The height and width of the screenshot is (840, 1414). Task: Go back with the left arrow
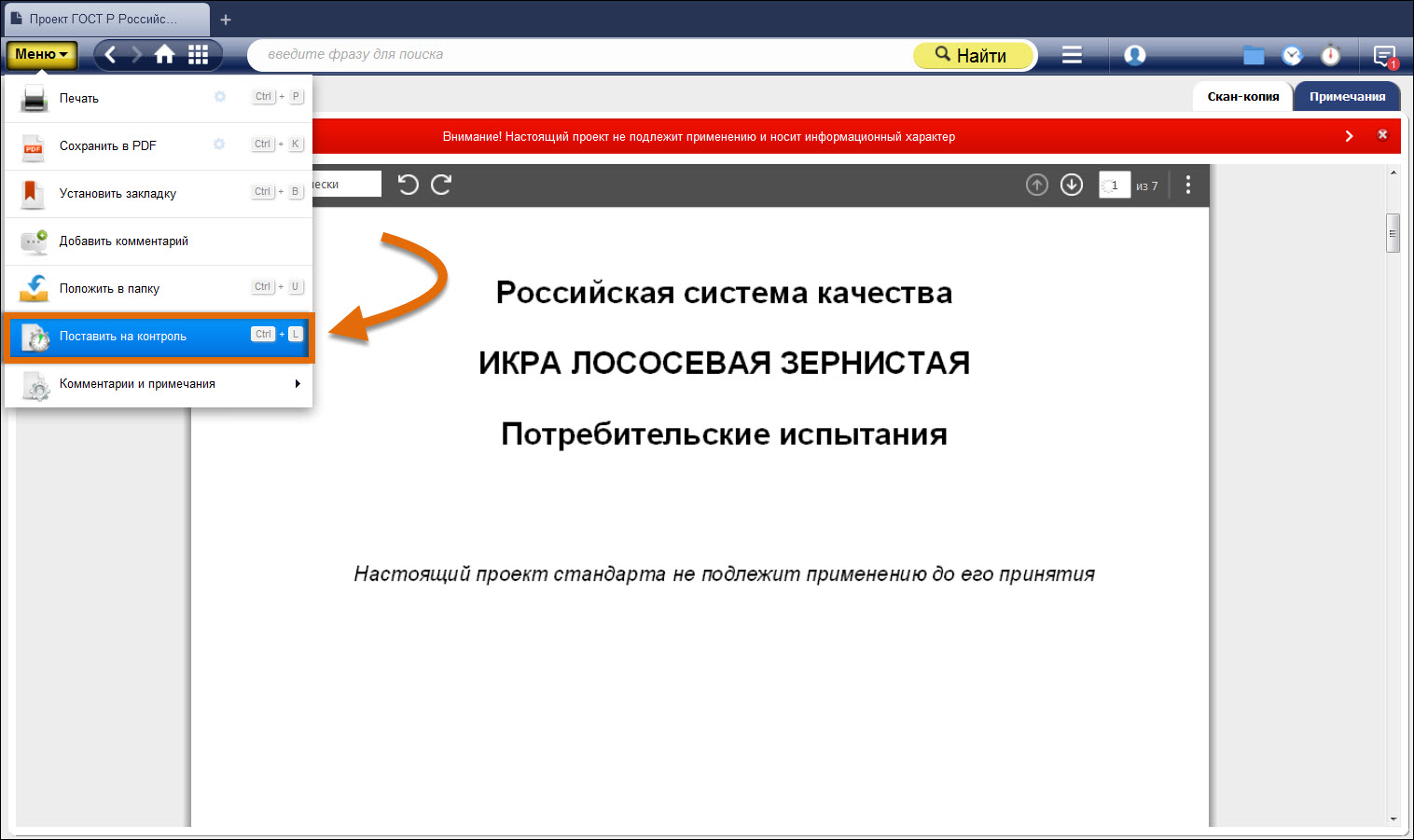coord(111,54)
